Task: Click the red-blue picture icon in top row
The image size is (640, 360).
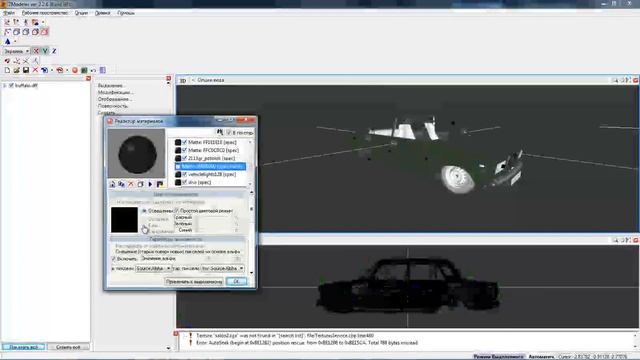Action: 35,22
